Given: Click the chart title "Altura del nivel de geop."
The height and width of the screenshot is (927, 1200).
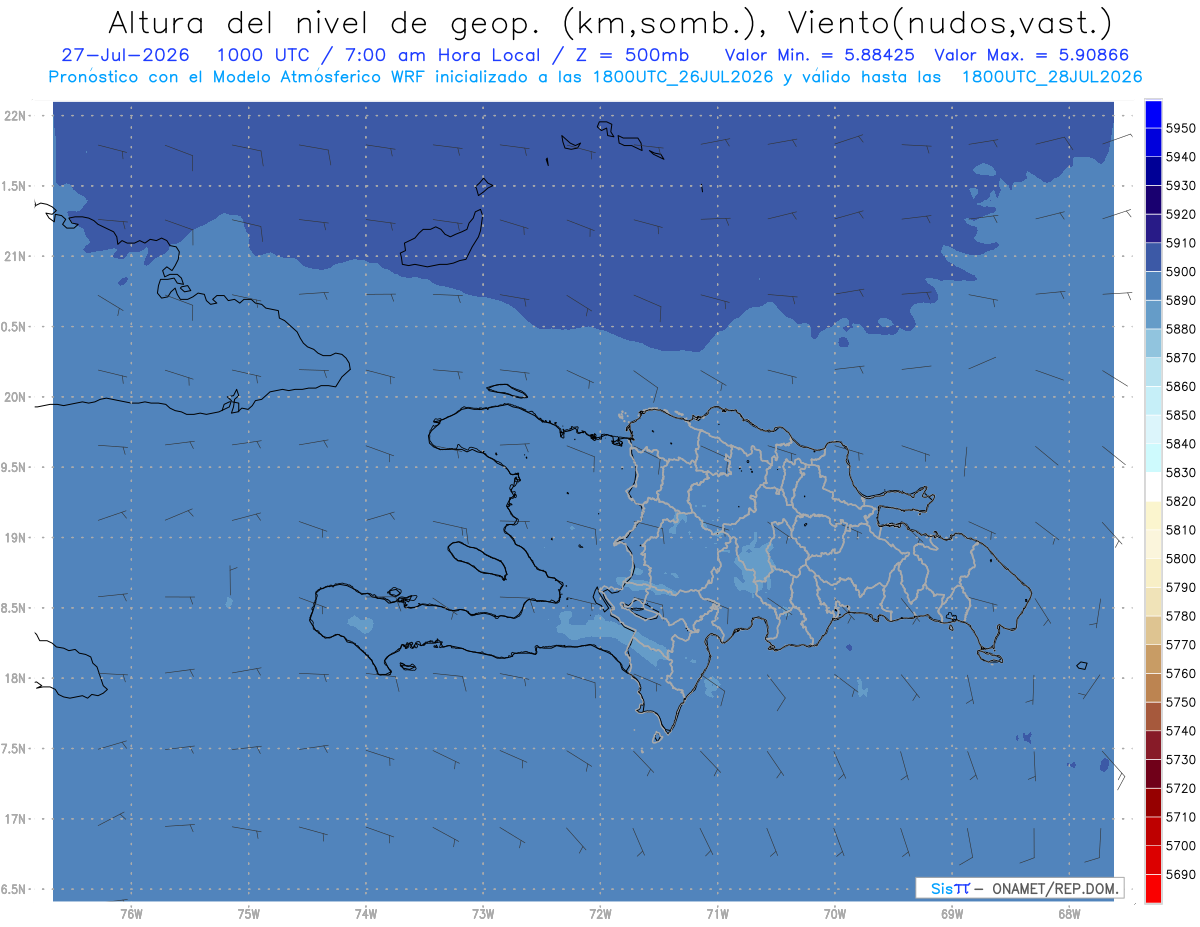Looking at the screenshot, I should point(324,22).
